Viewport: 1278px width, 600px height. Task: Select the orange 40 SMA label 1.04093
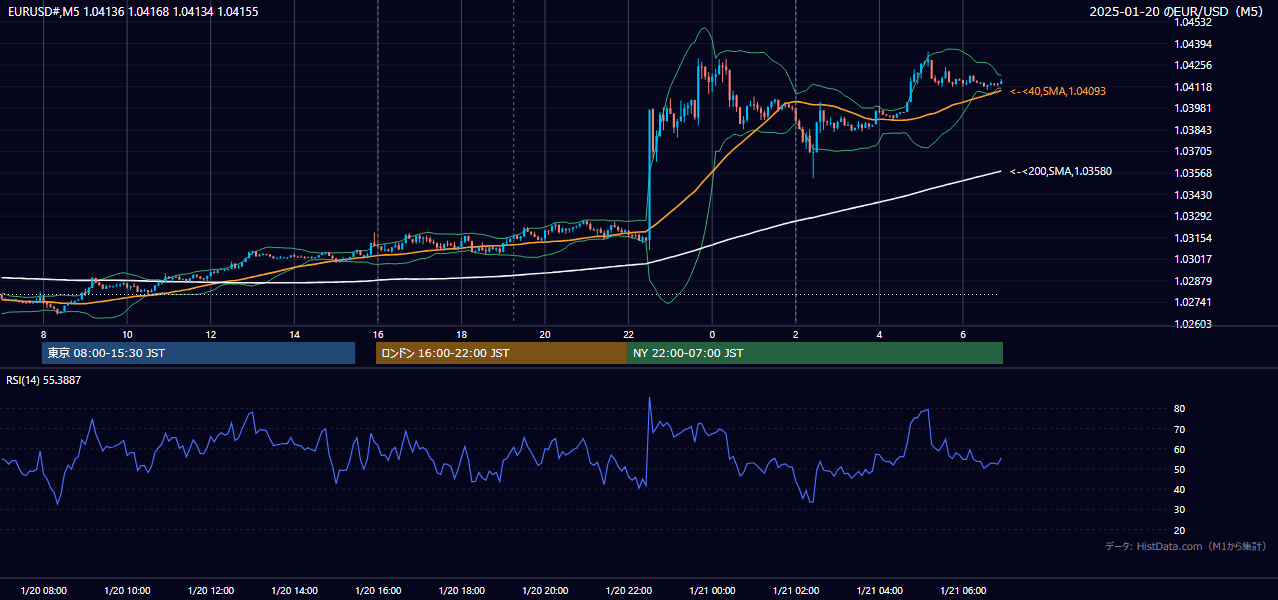[x=1058, y=91]
